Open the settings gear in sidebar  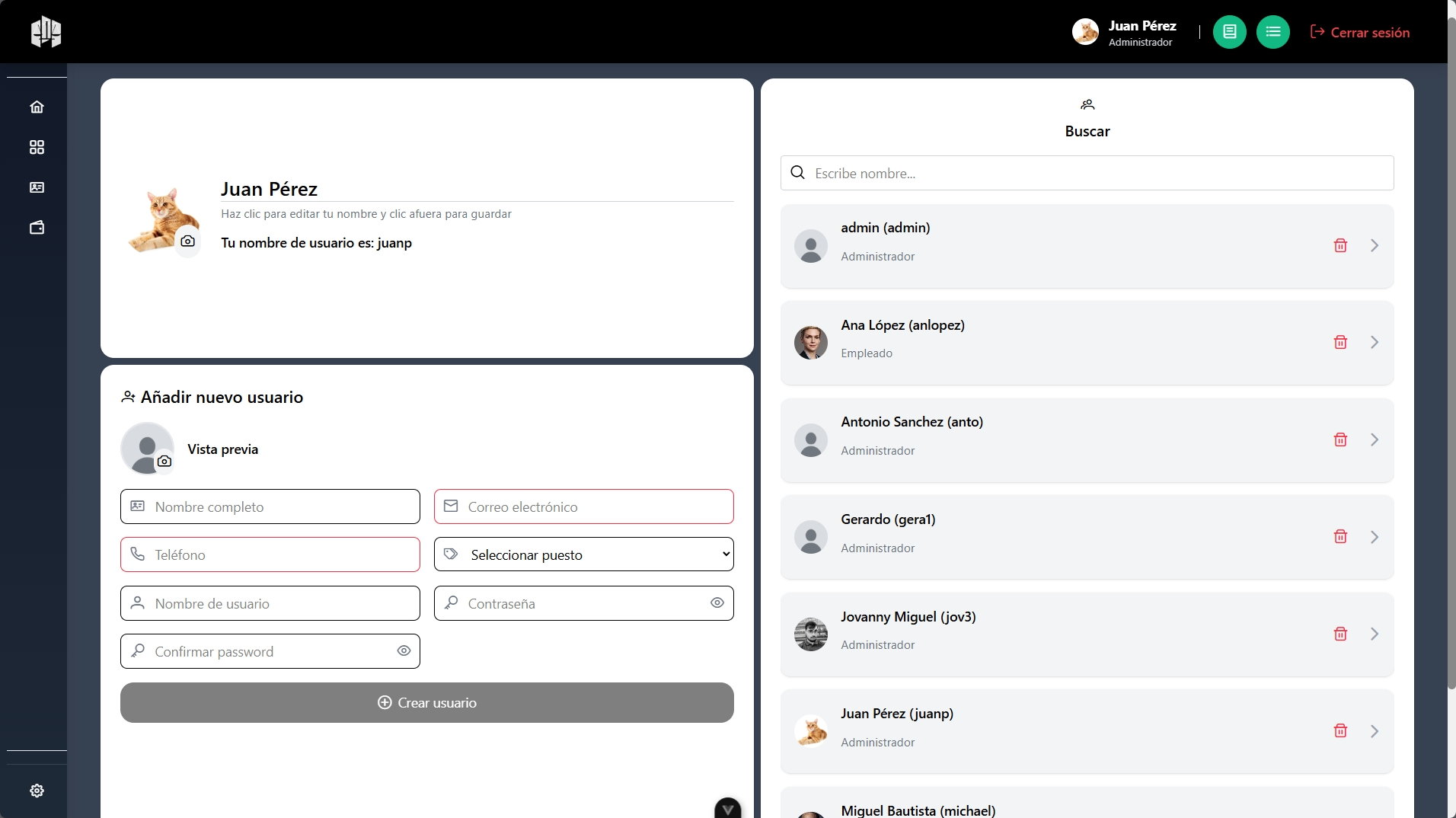[37, 791]
